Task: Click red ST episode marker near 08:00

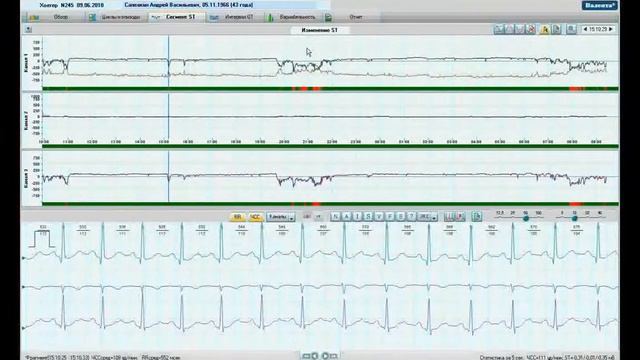Action: click(576, 89)
